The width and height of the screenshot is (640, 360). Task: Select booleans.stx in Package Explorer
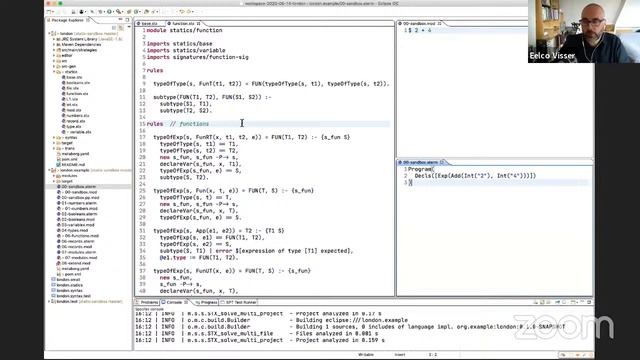click(x=76, y=83)
